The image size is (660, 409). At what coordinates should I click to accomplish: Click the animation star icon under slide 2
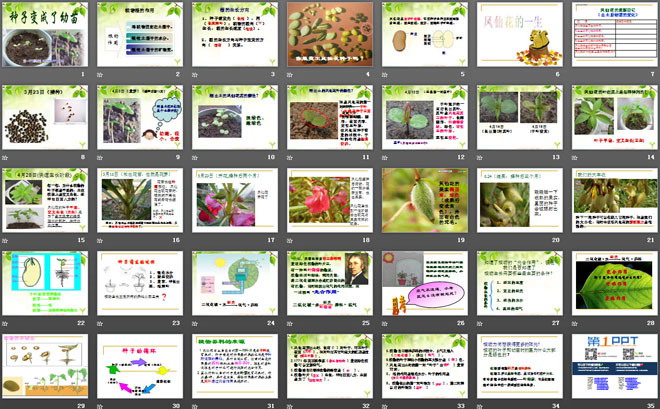coord(100,75)
